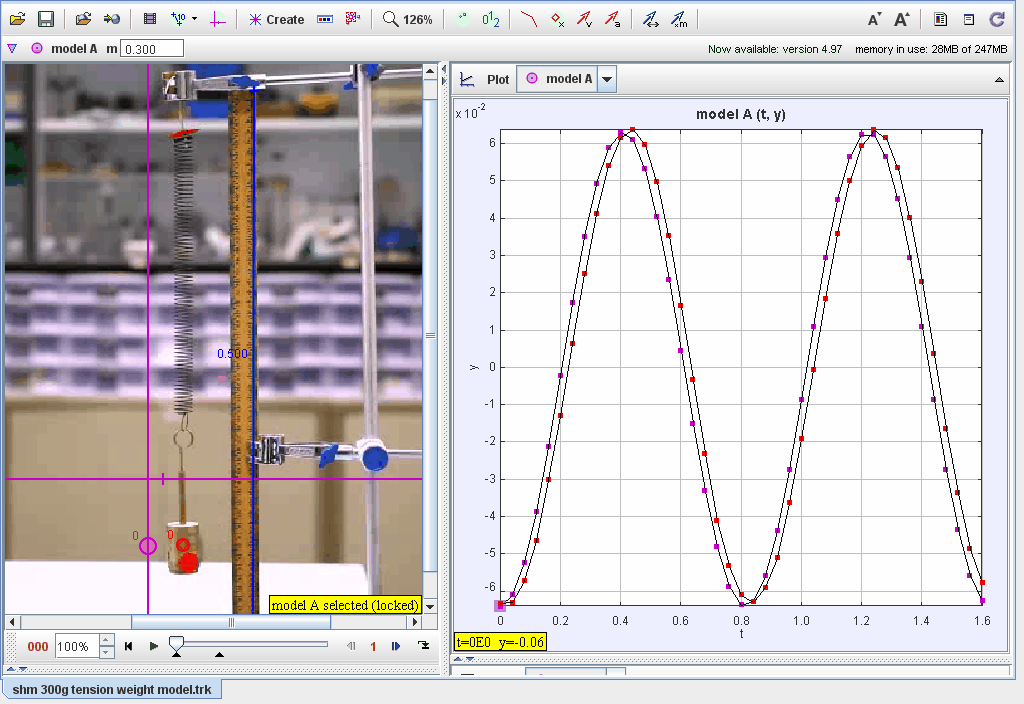The height and width of the screenshot is (704, 1024).
Task: Toggle multiply vectors by mass icon
Action: pos(679,19)
